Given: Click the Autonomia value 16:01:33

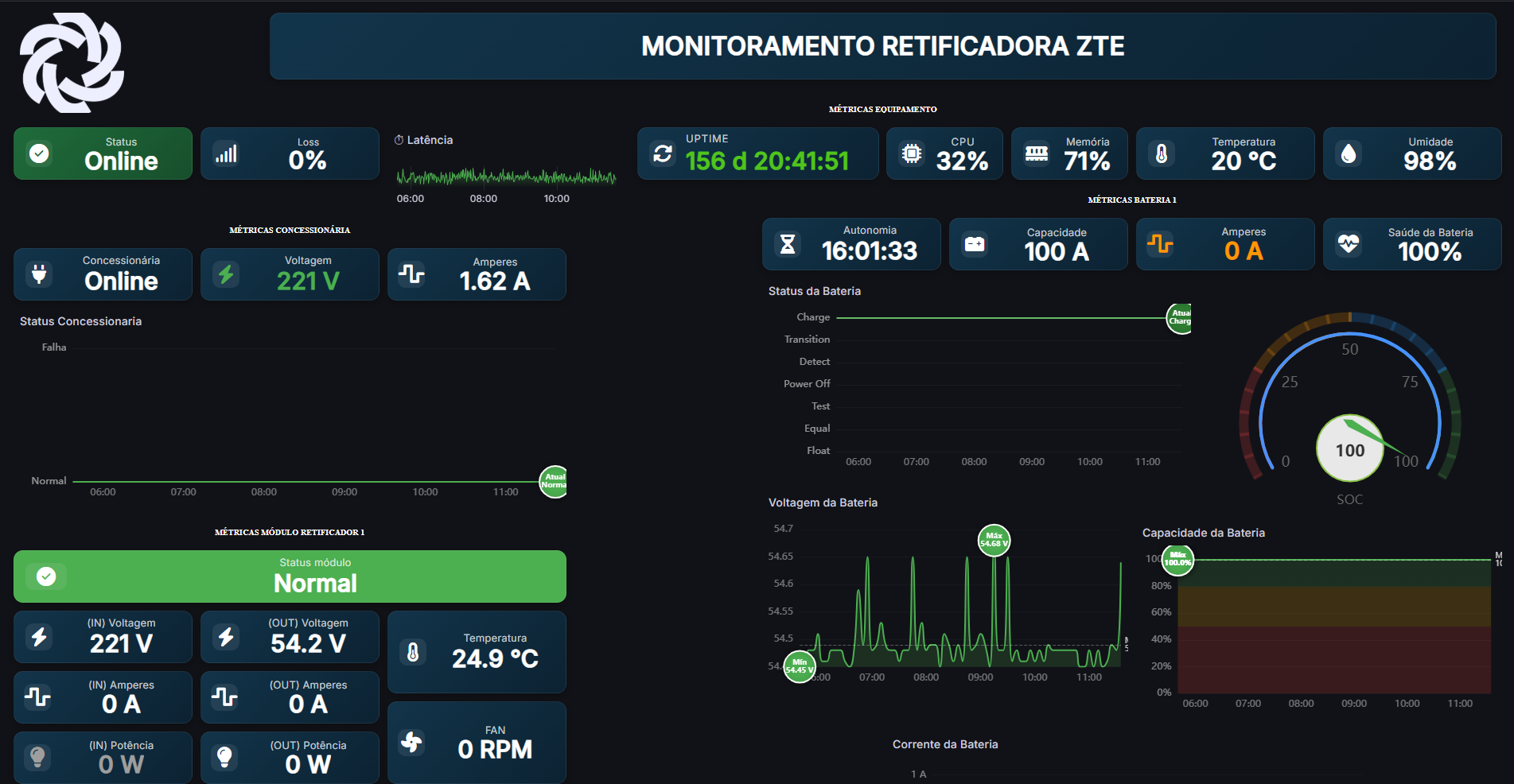Looking at the screenshot, I should pos(870,251).
